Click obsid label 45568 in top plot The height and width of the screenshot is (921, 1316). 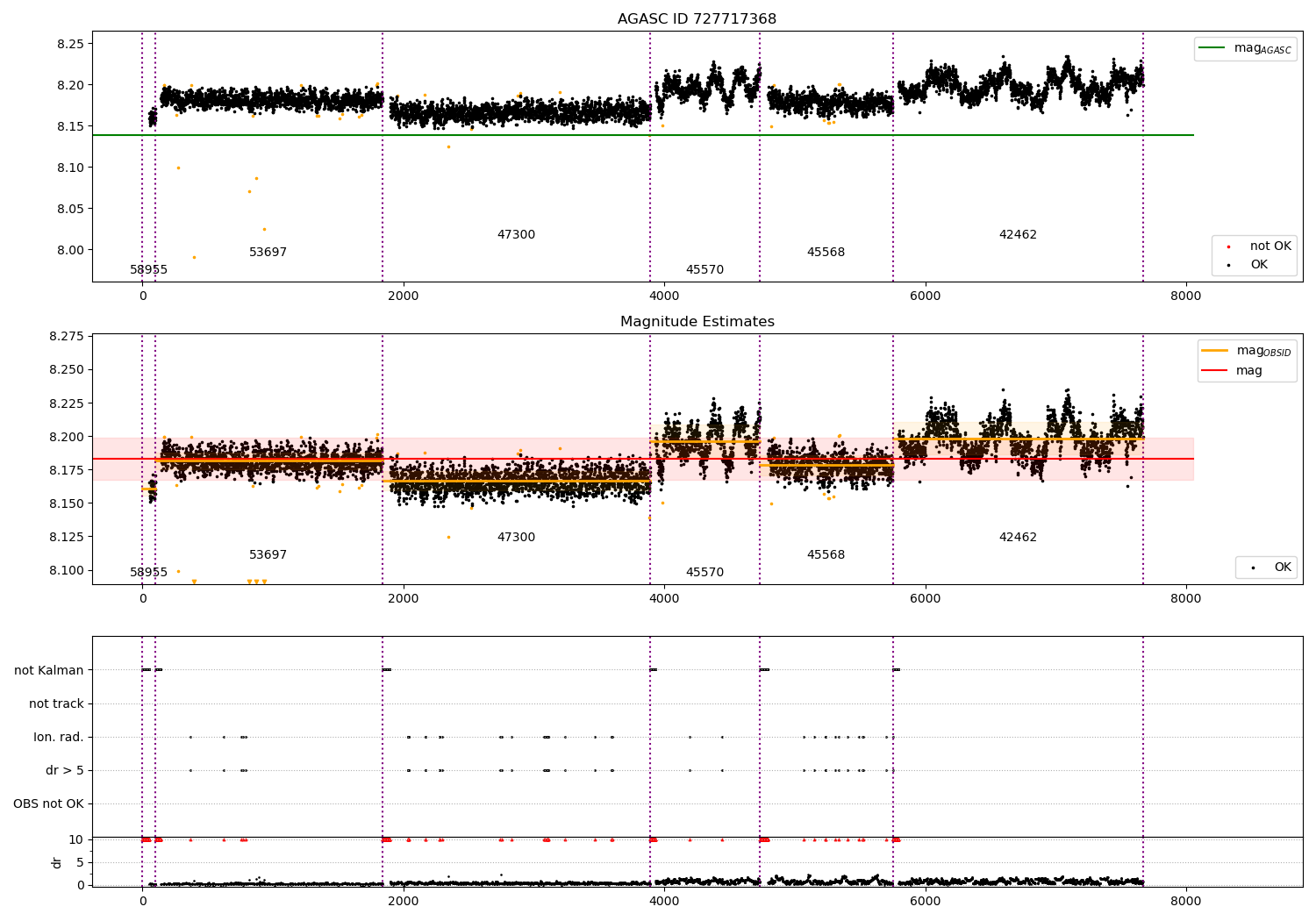coord(826,253)
